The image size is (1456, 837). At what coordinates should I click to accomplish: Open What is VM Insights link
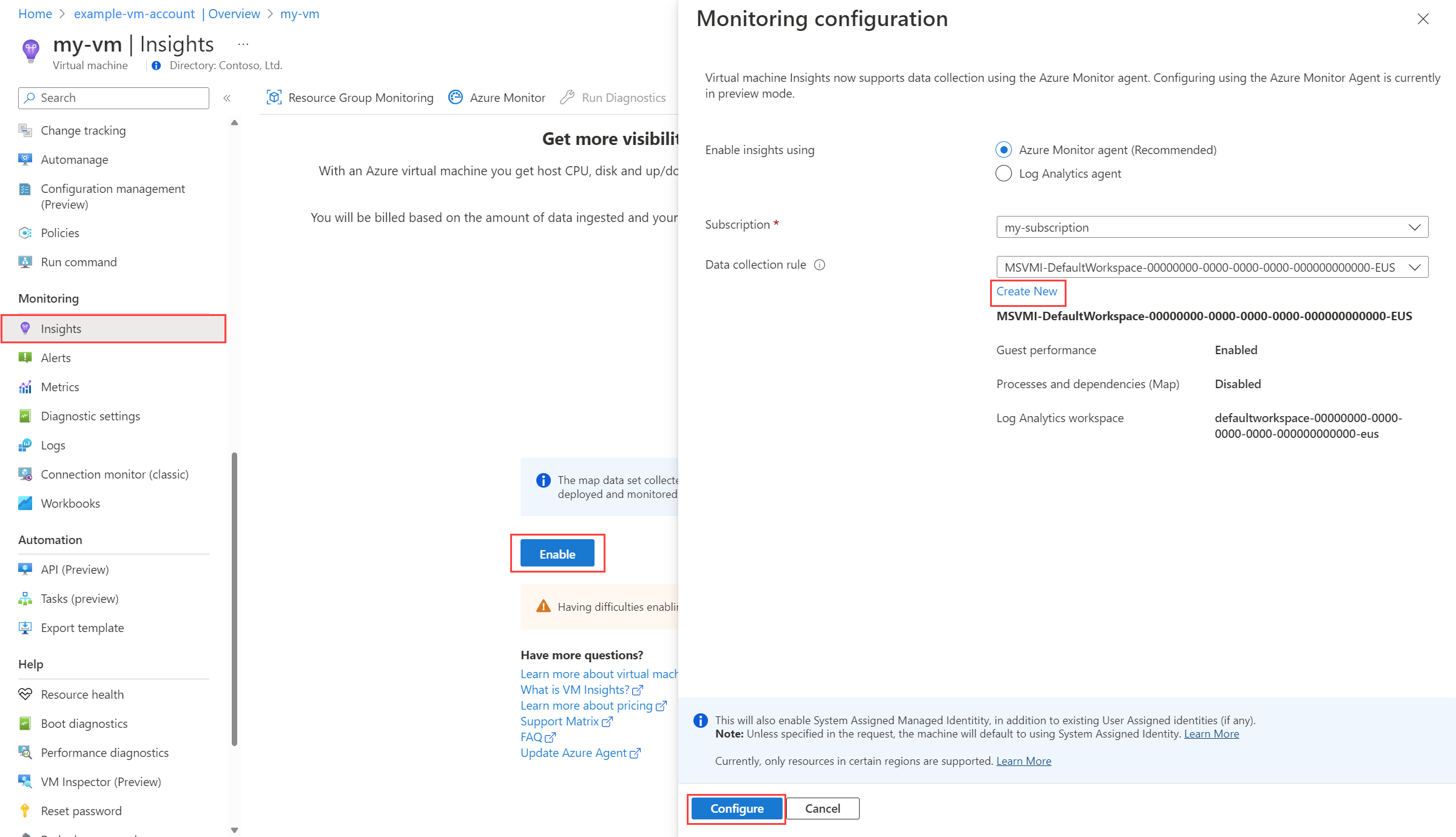[x=581, y=690]
